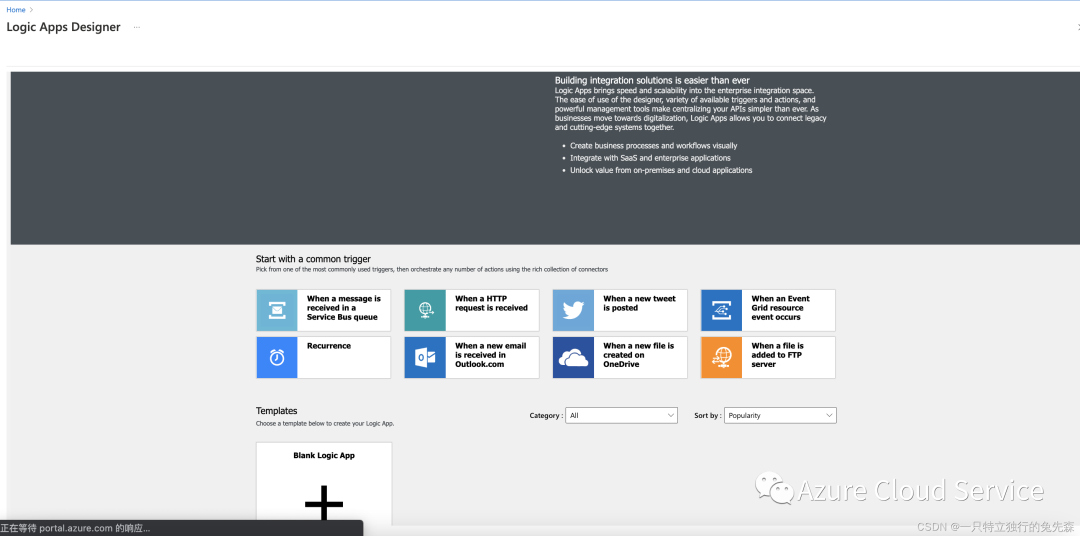The image size is (1080, 536).
Task: Click 'Create business processes and workflows visually' bullet
Action: [x=654, y=146]
